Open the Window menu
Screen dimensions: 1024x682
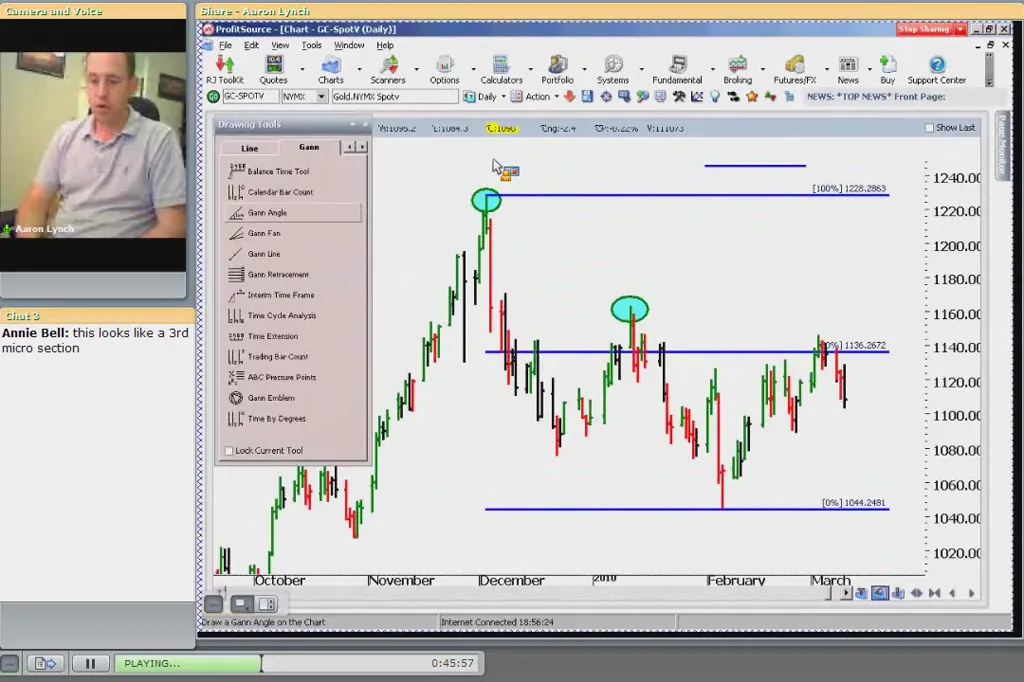pos(349,45)
